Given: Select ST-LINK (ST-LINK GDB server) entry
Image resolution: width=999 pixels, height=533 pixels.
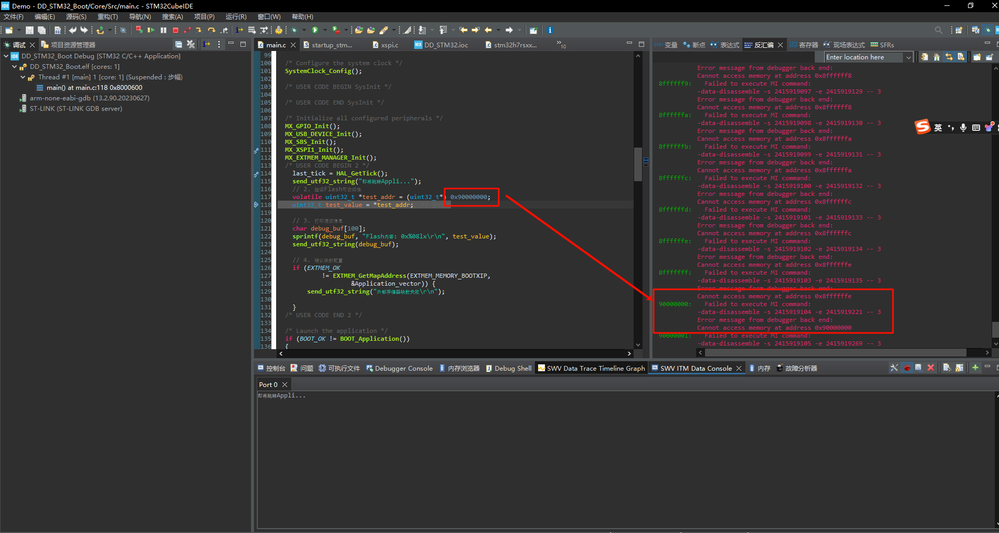Looking at the screenshot, I should (71, 108).
